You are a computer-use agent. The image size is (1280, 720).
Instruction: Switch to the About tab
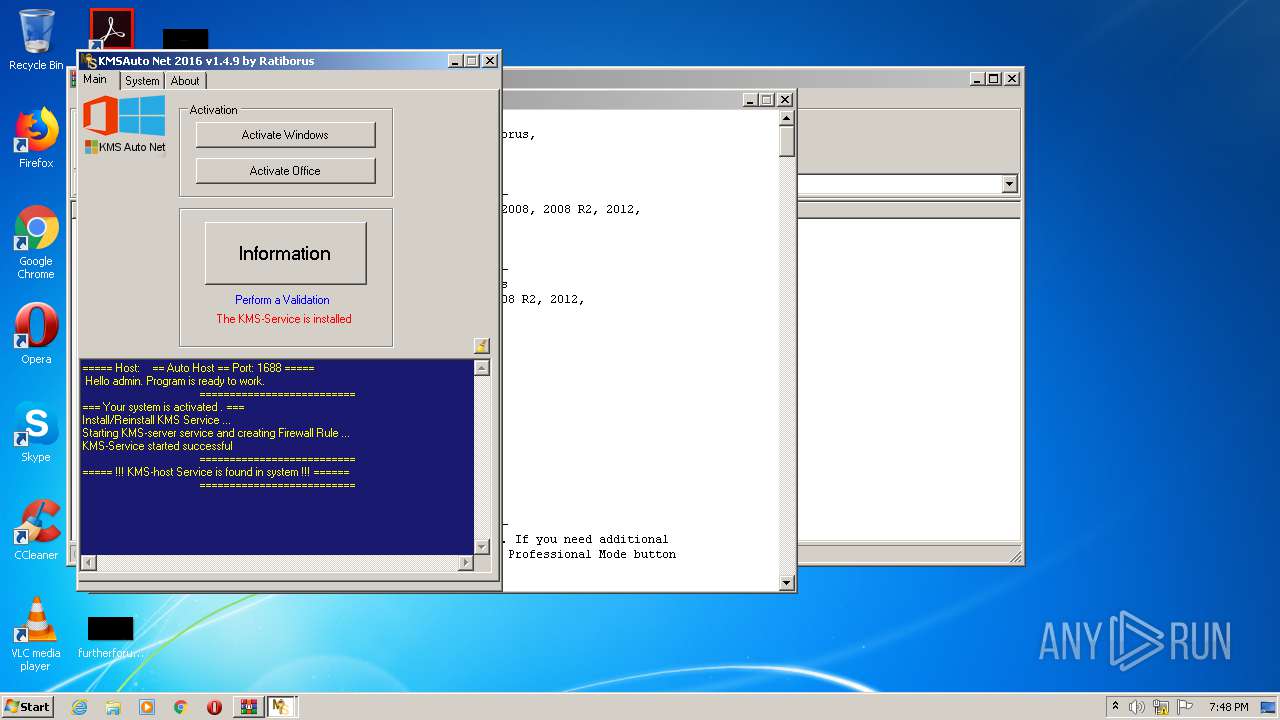click(x=185, y=81)
